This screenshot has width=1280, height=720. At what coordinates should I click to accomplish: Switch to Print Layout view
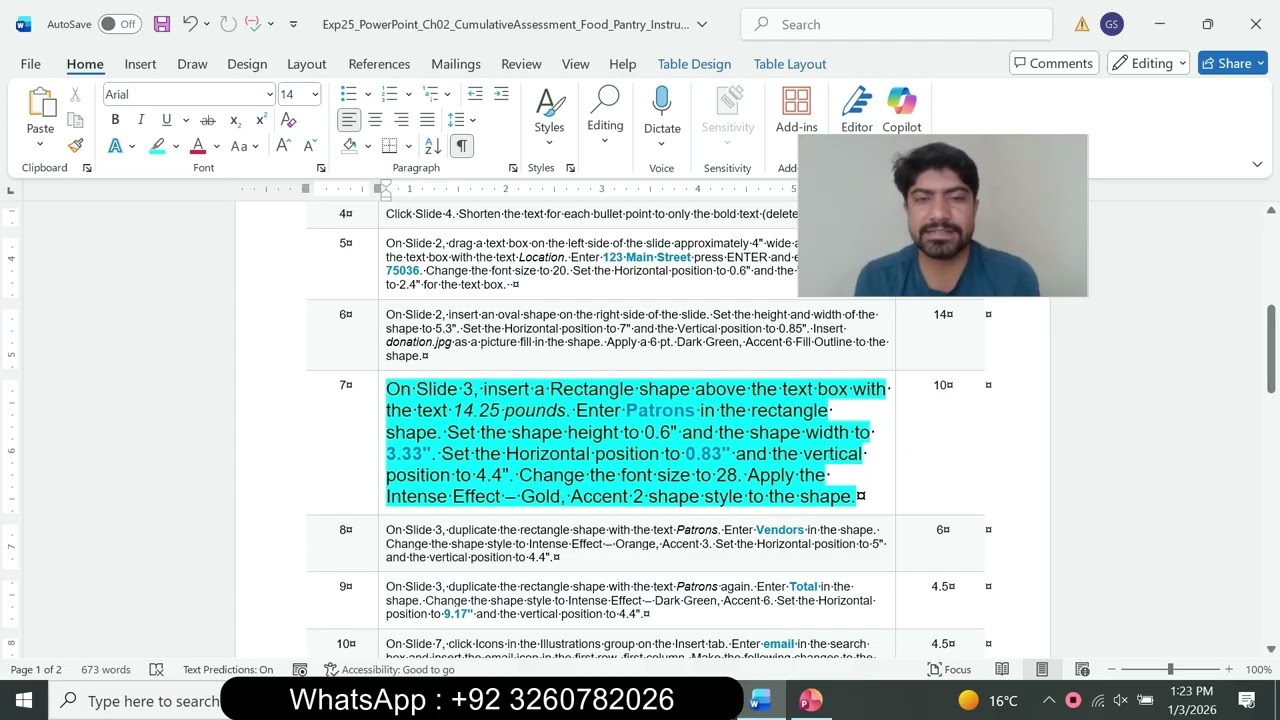[x=1042, y=669]
